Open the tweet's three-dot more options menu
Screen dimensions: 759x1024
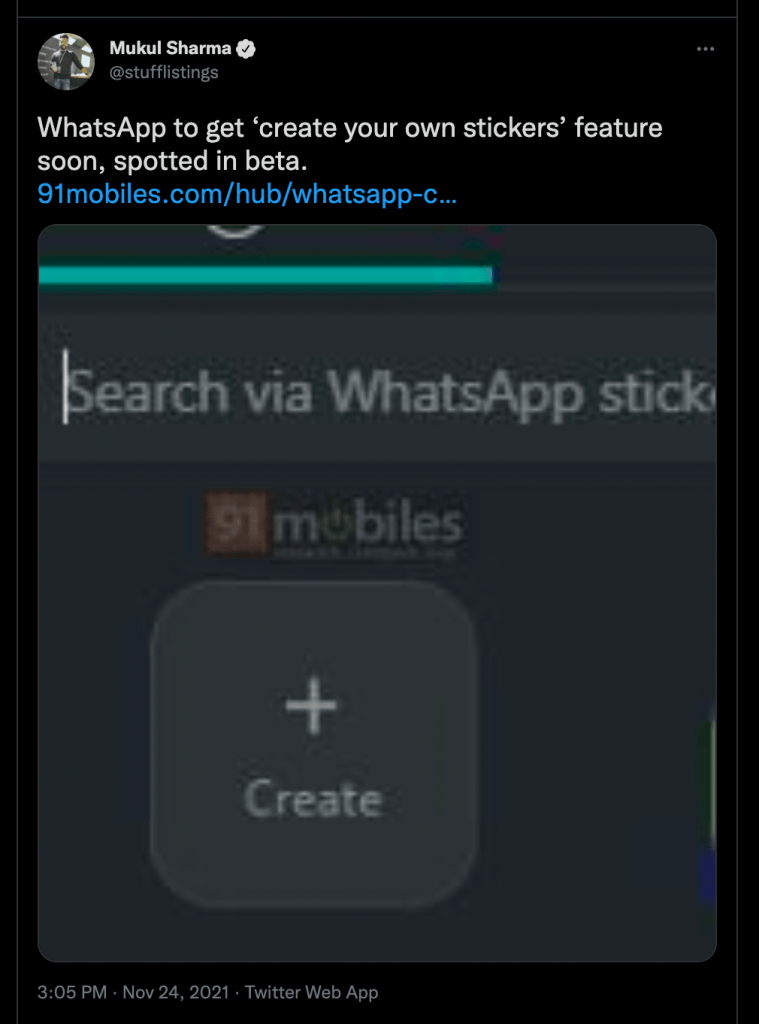click(705, 49)
